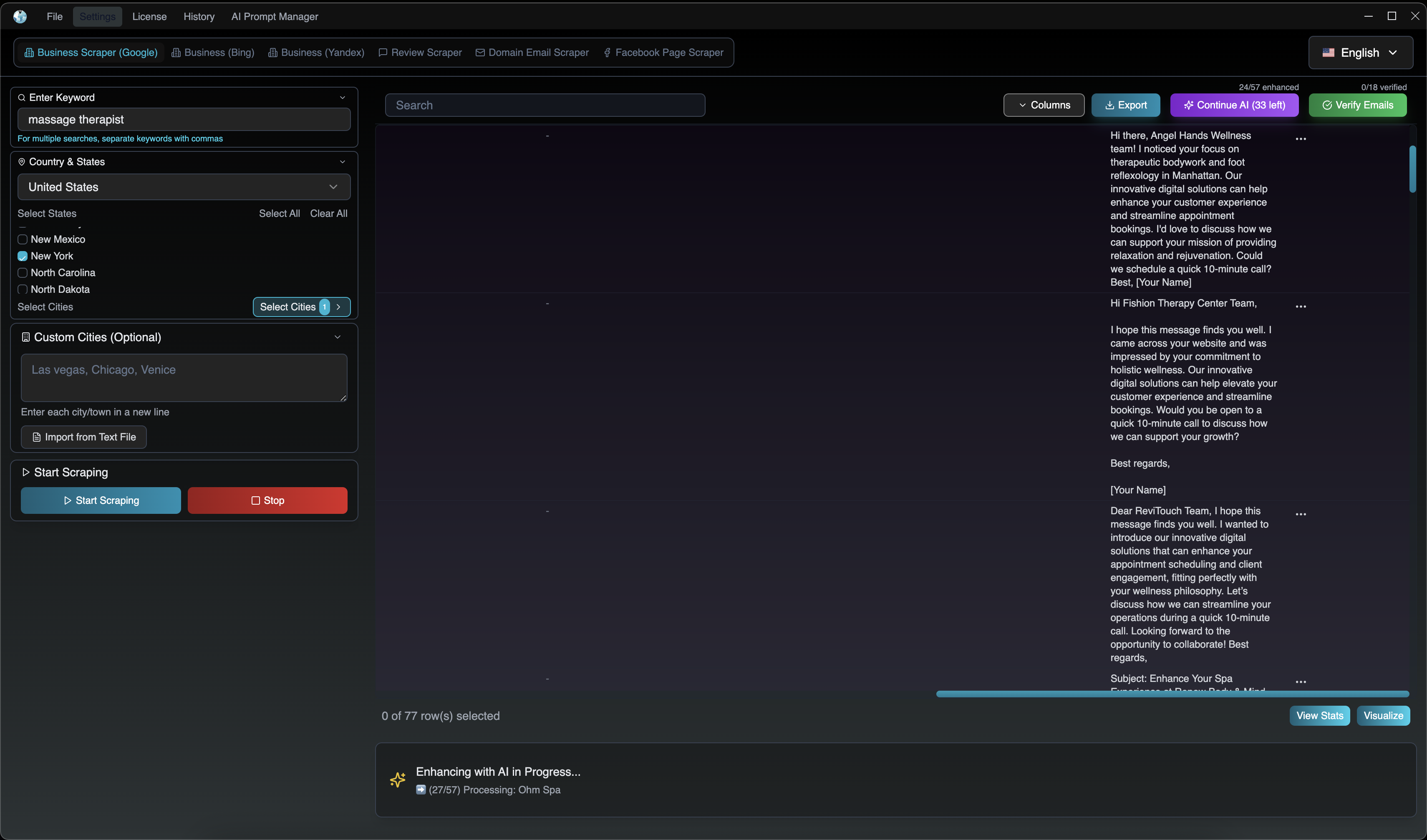1427x840 pixels.
Task: Check the New Mexico checkbox
Action: pyautogui.click(x=23, y=239)
